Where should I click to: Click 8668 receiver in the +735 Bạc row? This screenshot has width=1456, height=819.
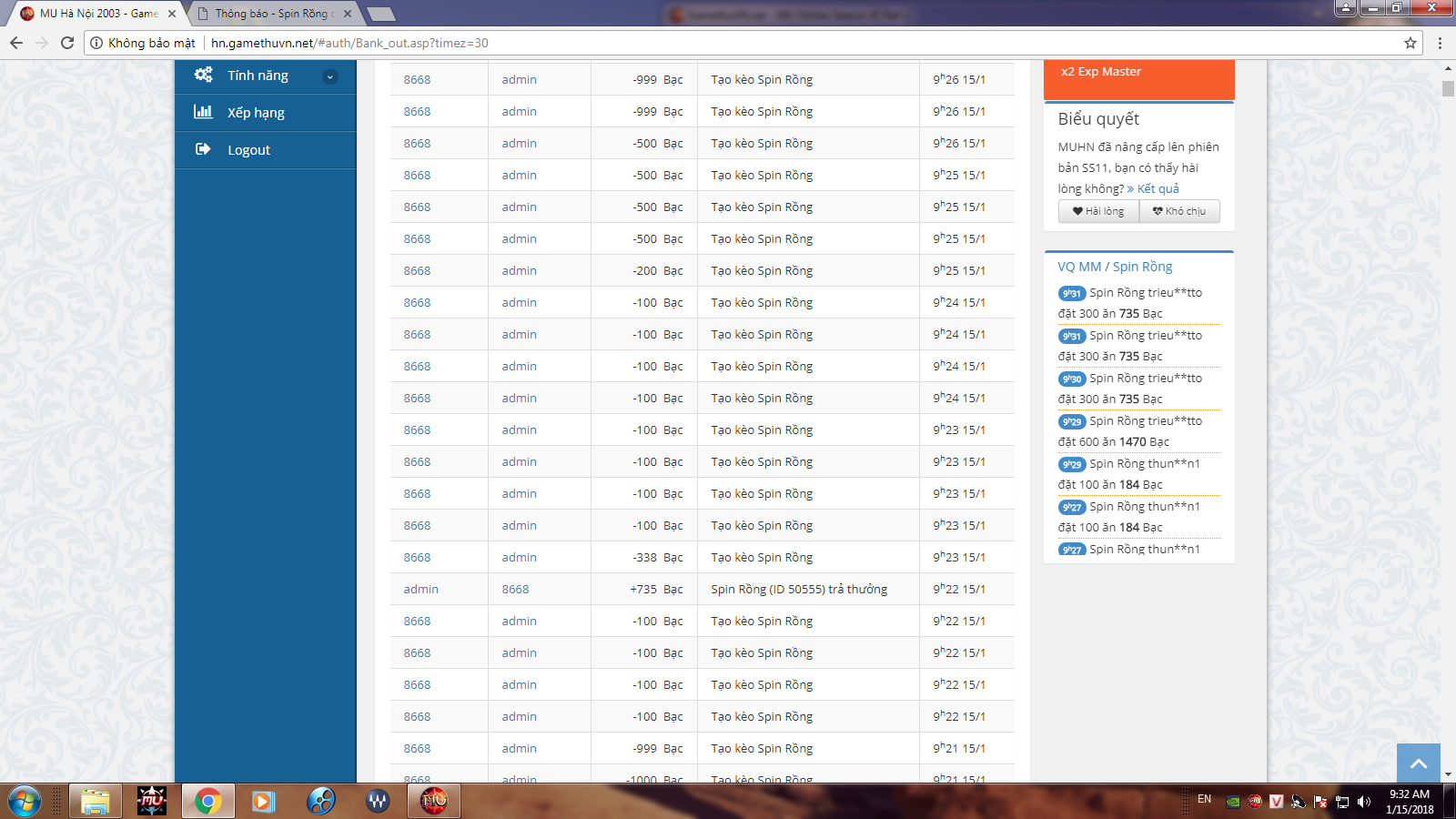coord(515,589)
